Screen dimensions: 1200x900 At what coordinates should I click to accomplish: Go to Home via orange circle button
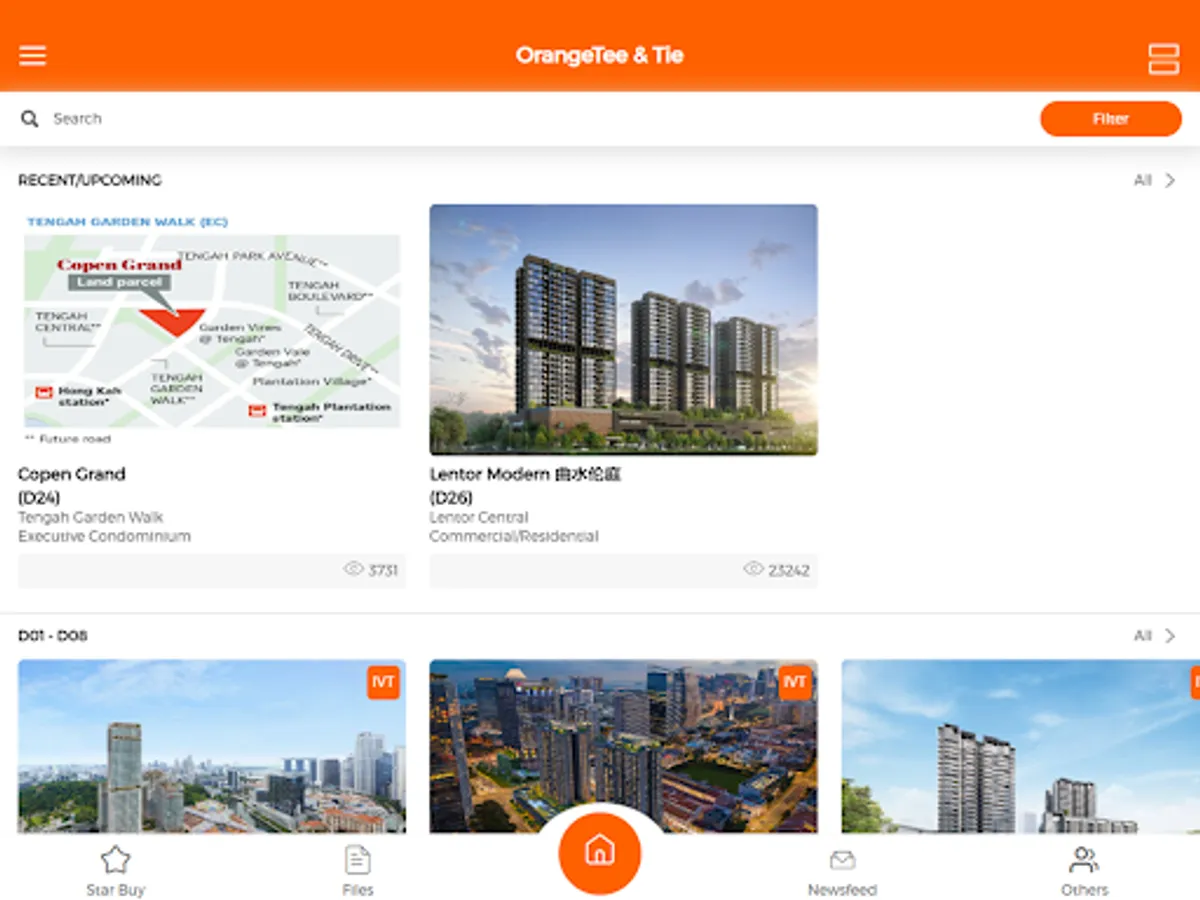[599, 853]
